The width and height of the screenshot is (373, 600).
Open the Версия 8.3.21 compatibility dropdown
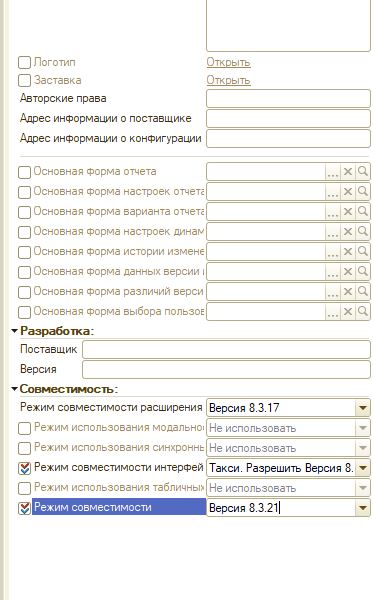(x=362, y=508)
